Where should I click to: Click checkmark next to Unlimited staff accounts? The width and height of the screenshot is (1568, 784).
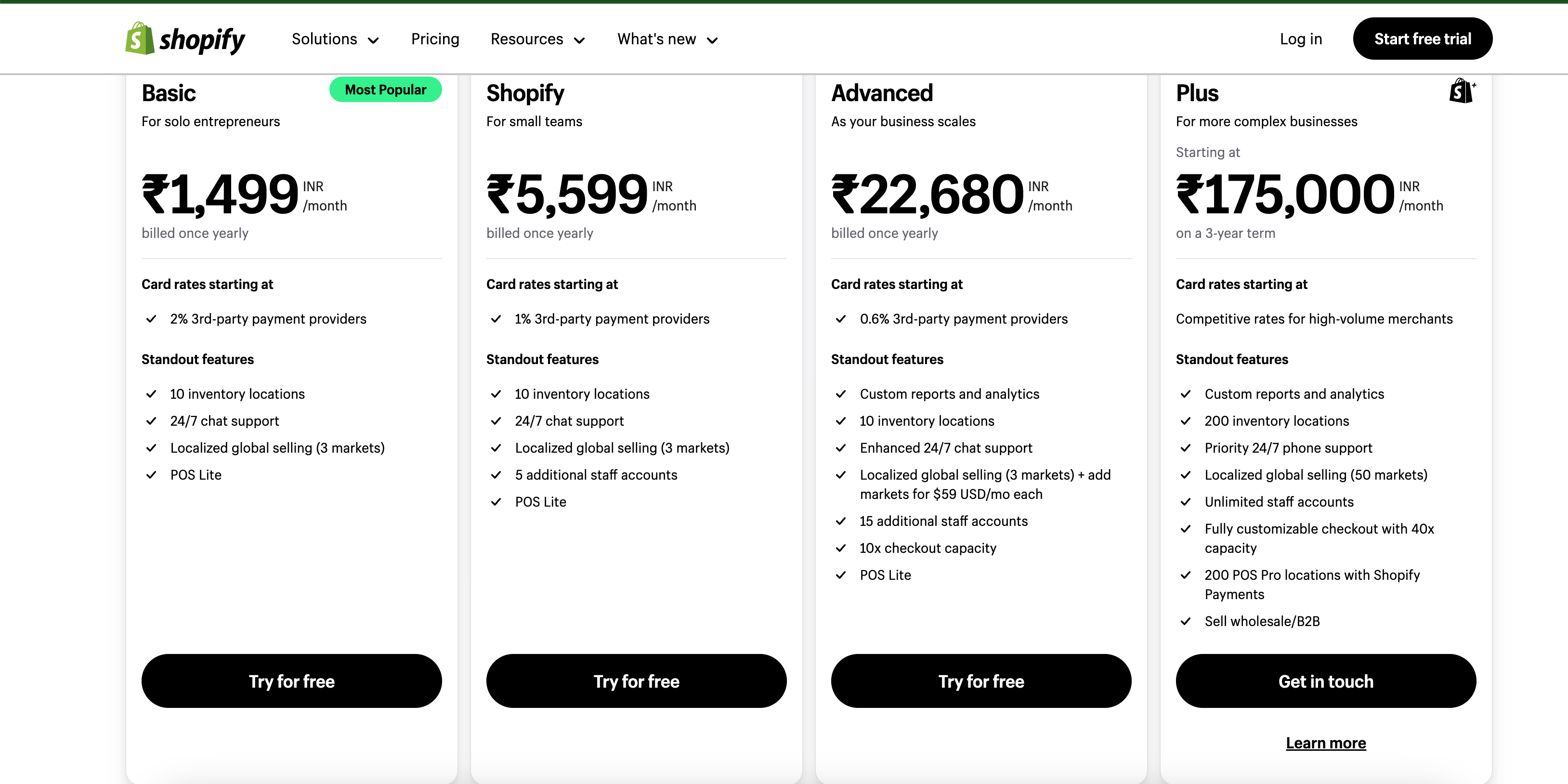click(x=1185, y=502)
